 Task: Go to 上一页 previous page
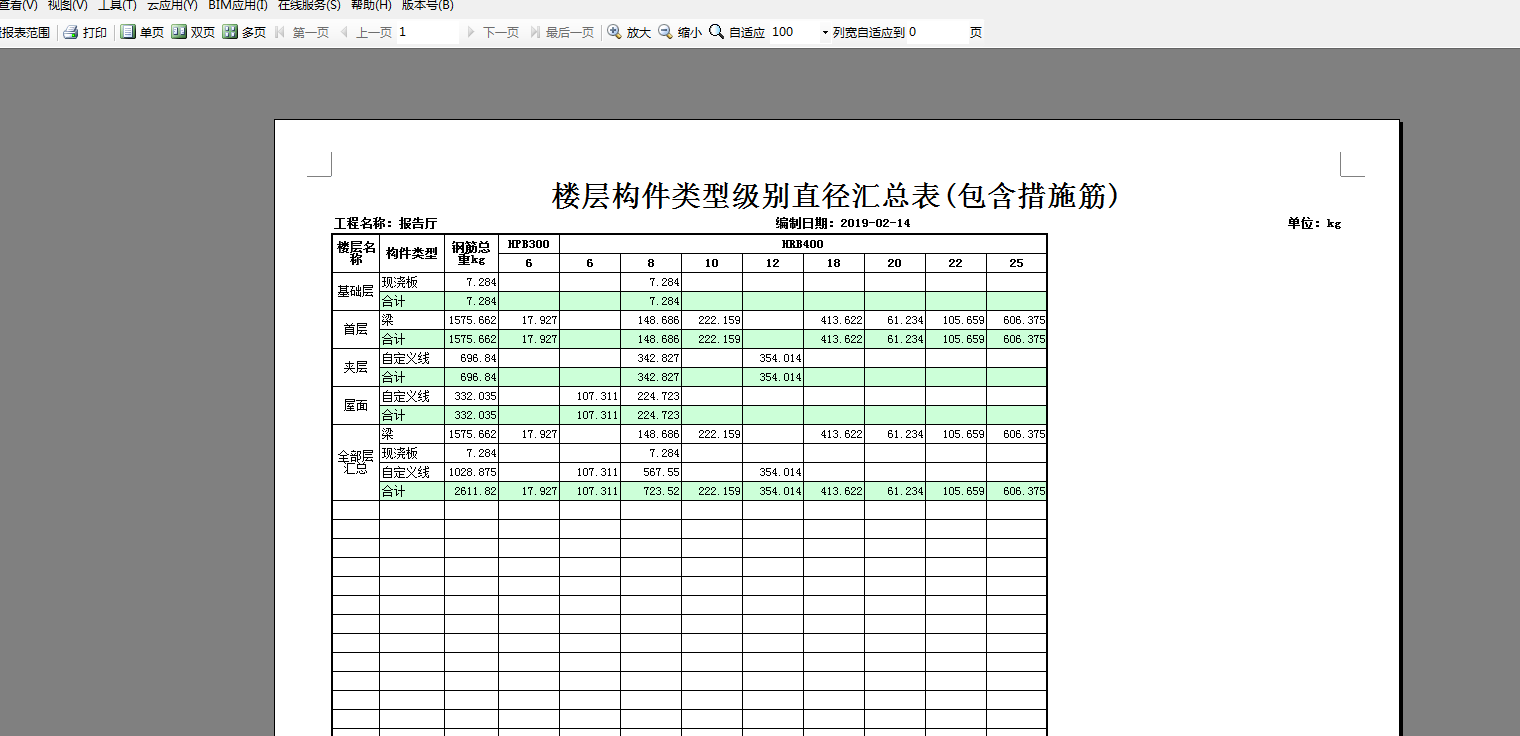366,32
